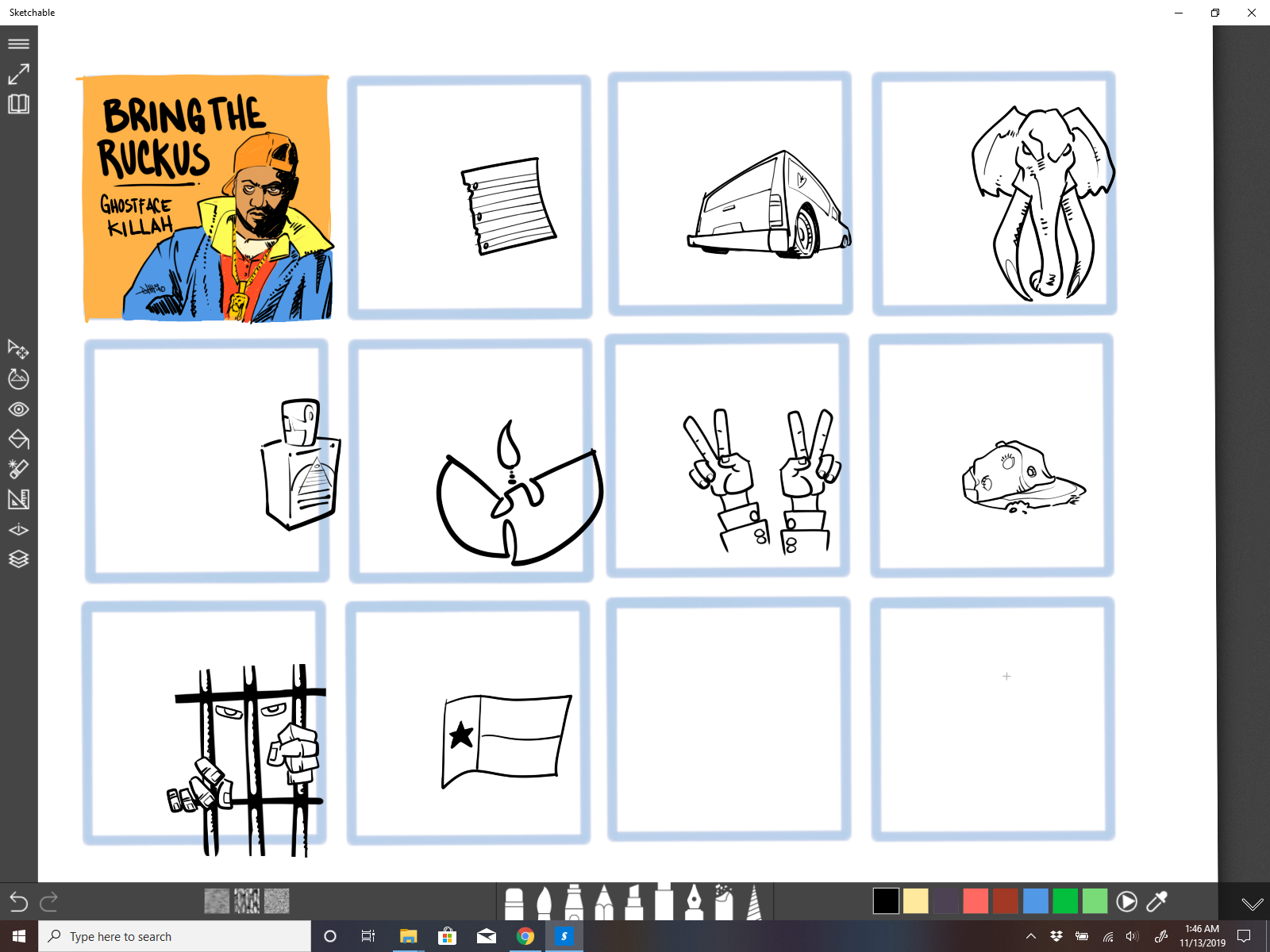Redo the last undone stroke
1270x952 pixels.
pos(49,901)
